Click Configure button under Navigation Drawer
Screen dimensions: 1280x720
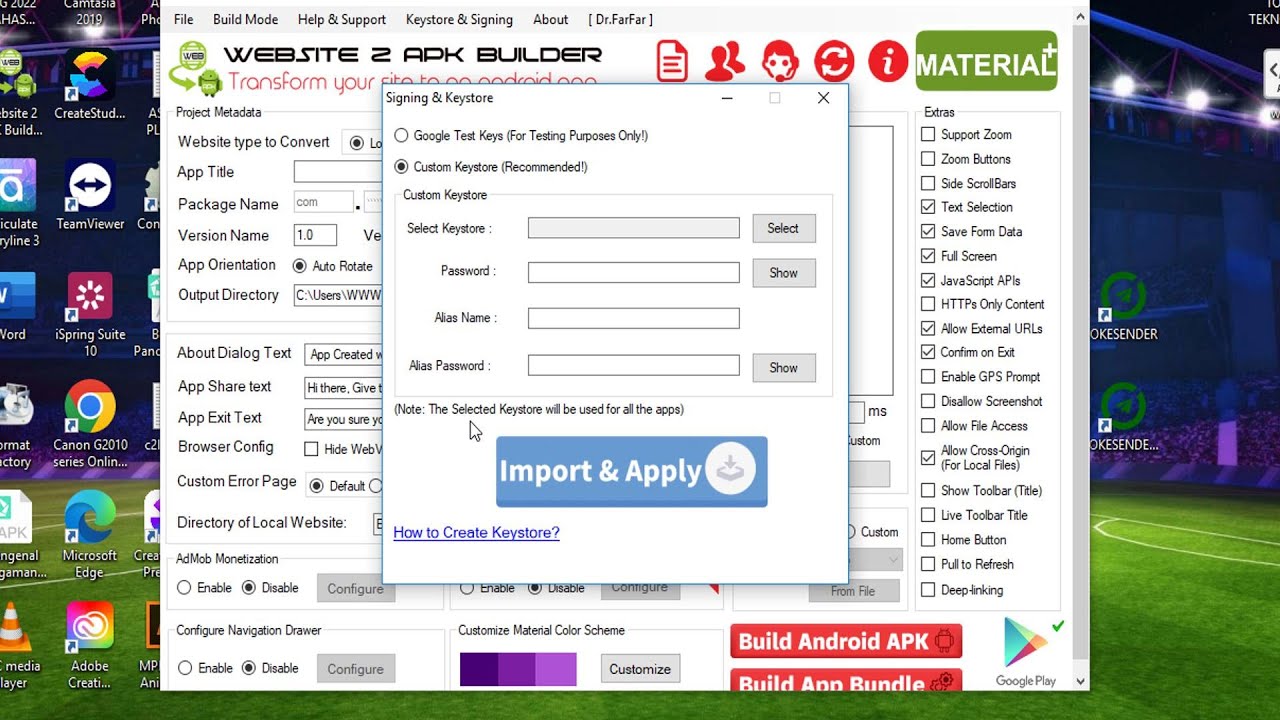point(355,669)
